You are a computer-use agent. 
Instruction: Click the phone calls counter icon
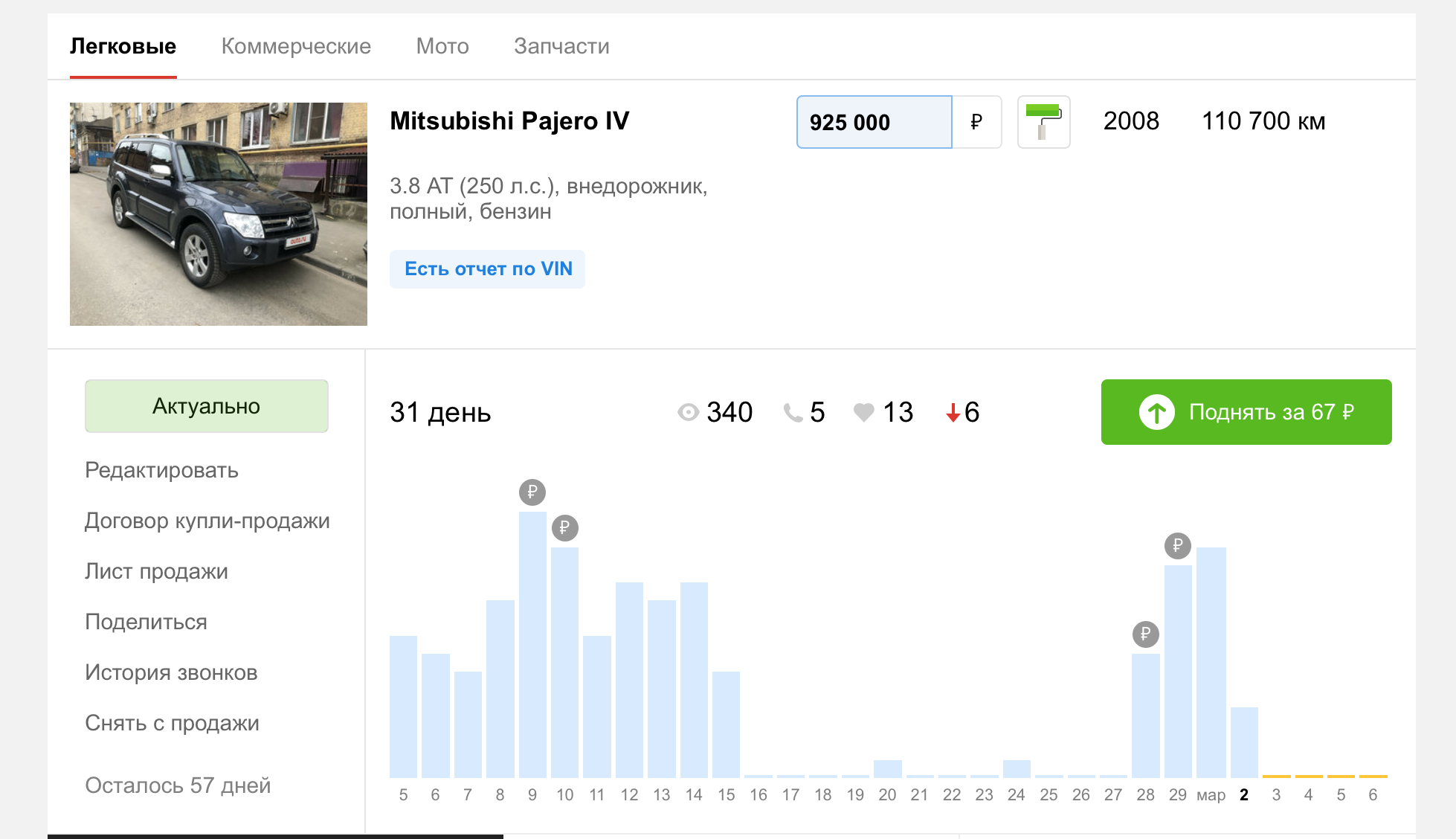click(793, 412)
